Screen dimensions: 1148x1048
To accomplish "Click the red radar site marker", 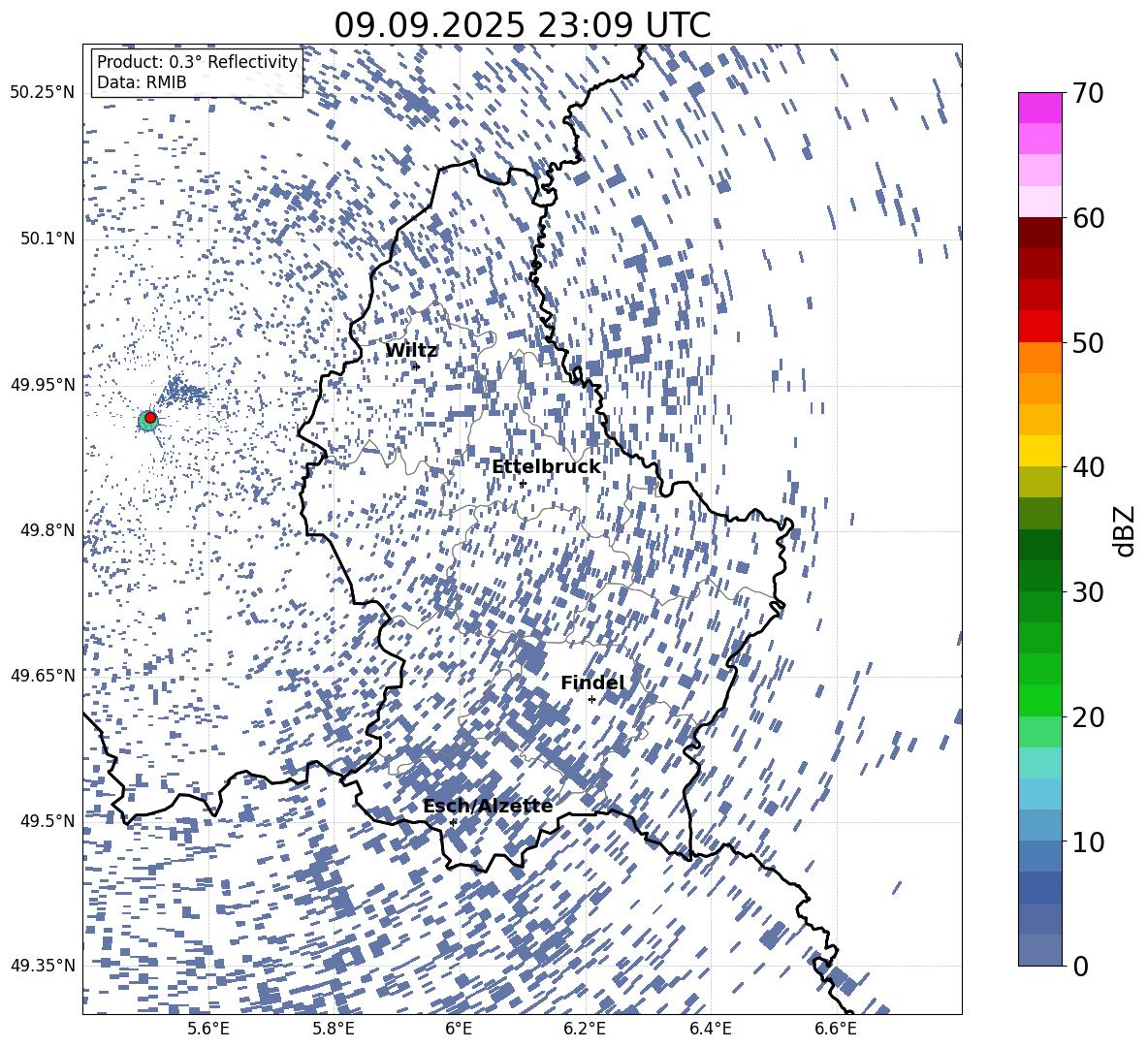I will [x=150, y=418].
